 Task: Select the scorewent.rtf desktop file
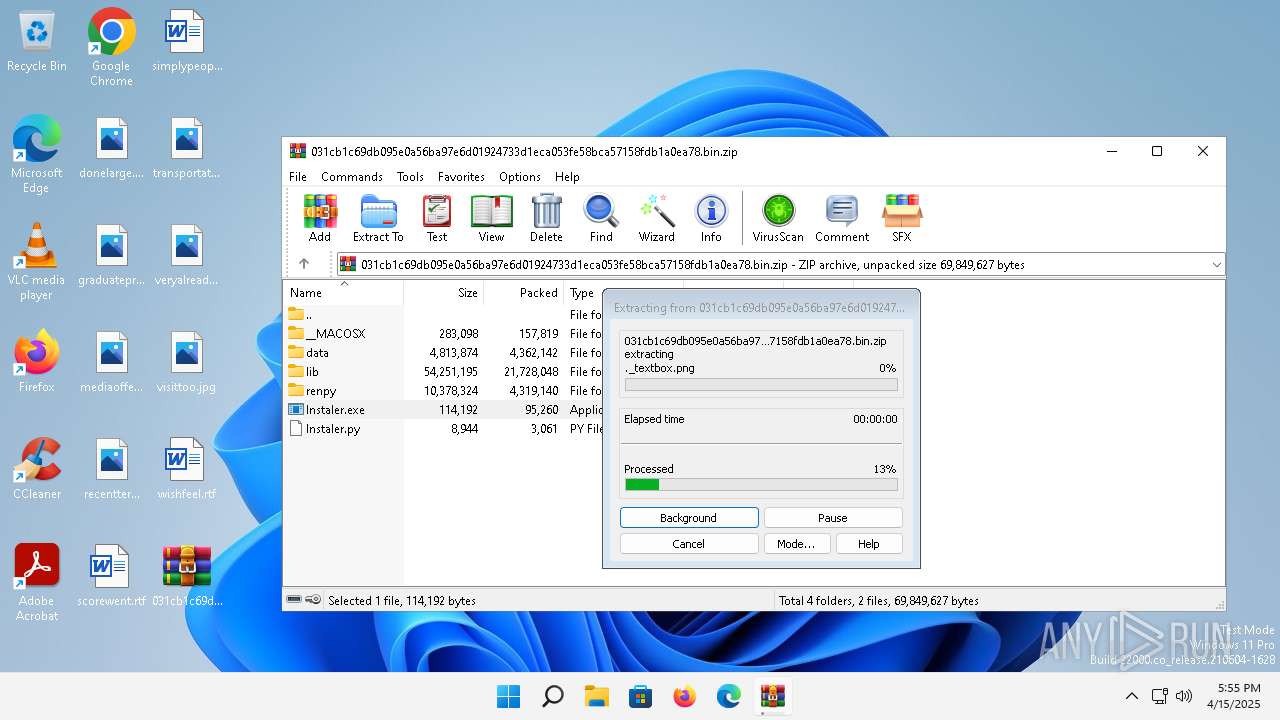pyautogui.click(x=111, y=576)
